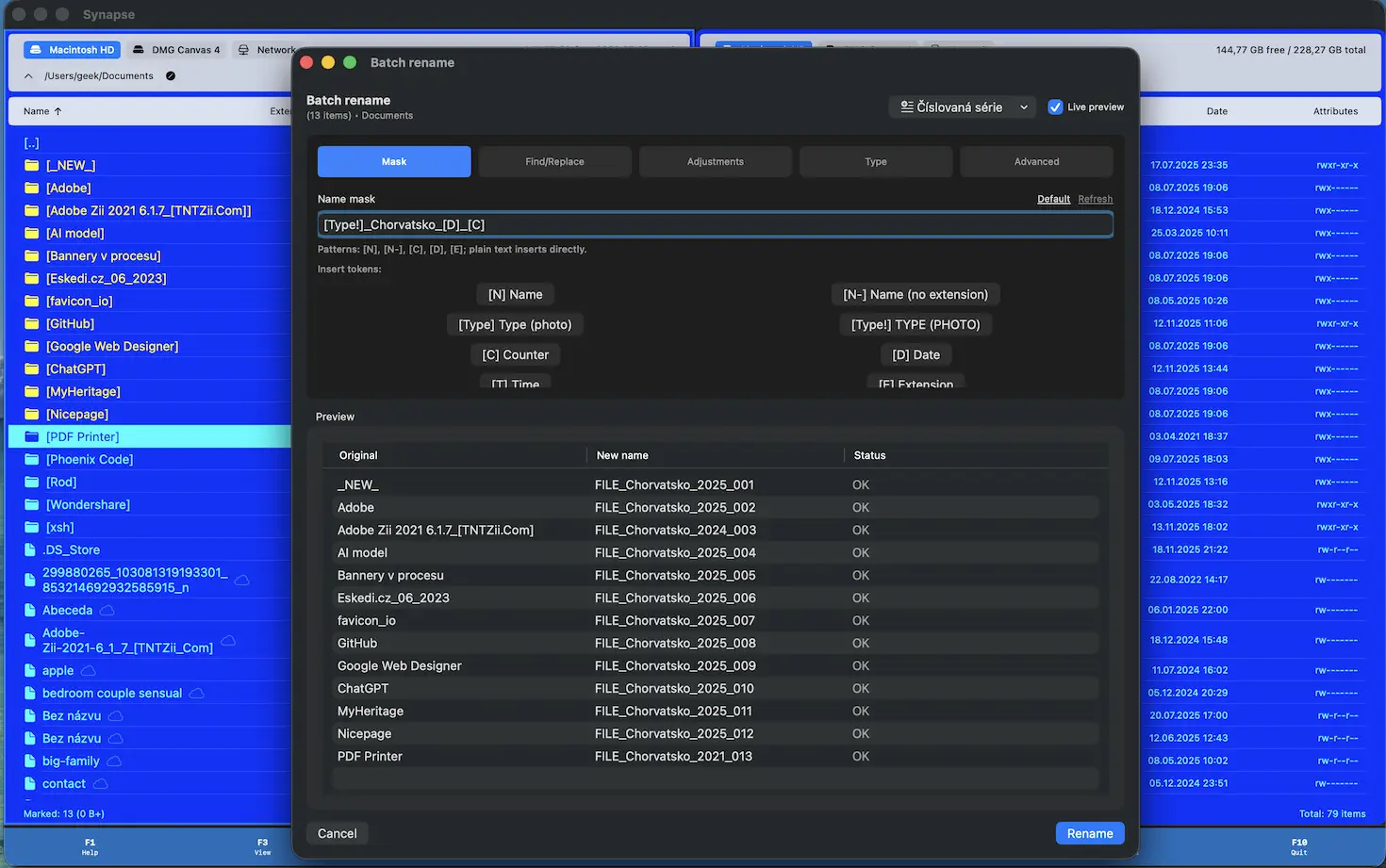Open the Číslovaná série preset dropdown
Viewport: 1386px width, 868px height.
coord(962,107)
